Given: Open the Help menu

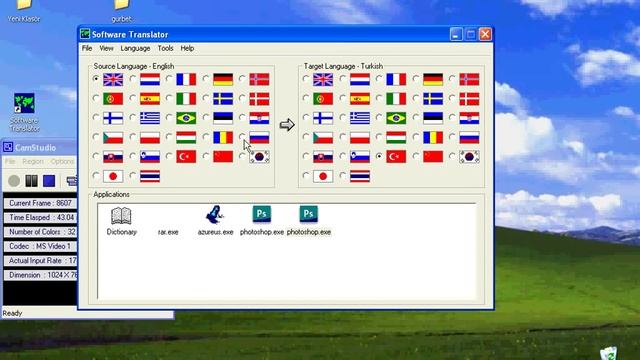Looking at the screenshot, I should click(x=187, y=48).
